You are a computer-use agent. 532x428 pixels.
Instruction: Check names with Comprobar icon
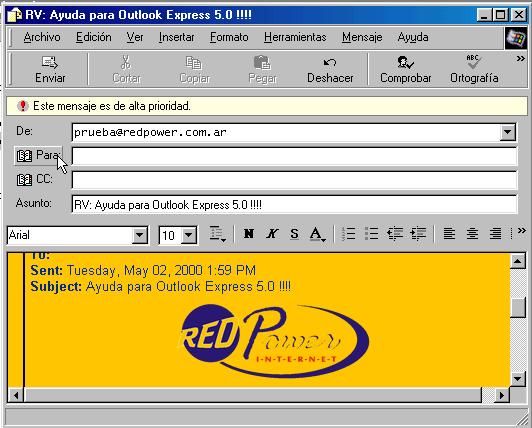point(405,70)
